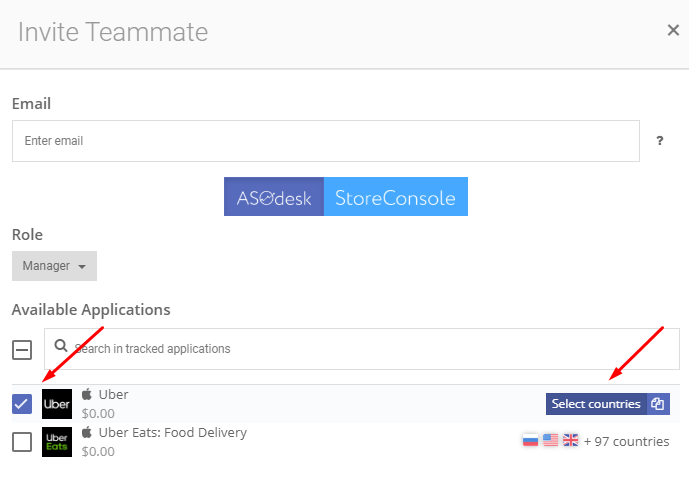Switch to the ASOdesk tab
Screen dimensions: 689x497
(x=274, y=196)
